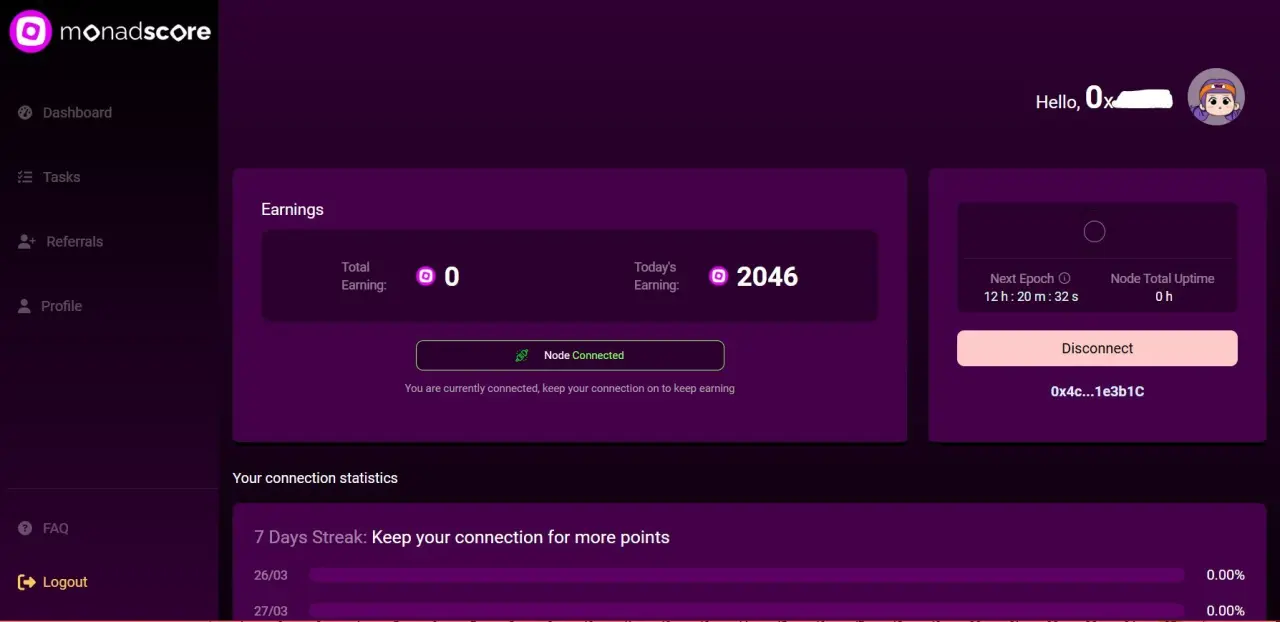Click the 'You are currently connected' message

570,388
